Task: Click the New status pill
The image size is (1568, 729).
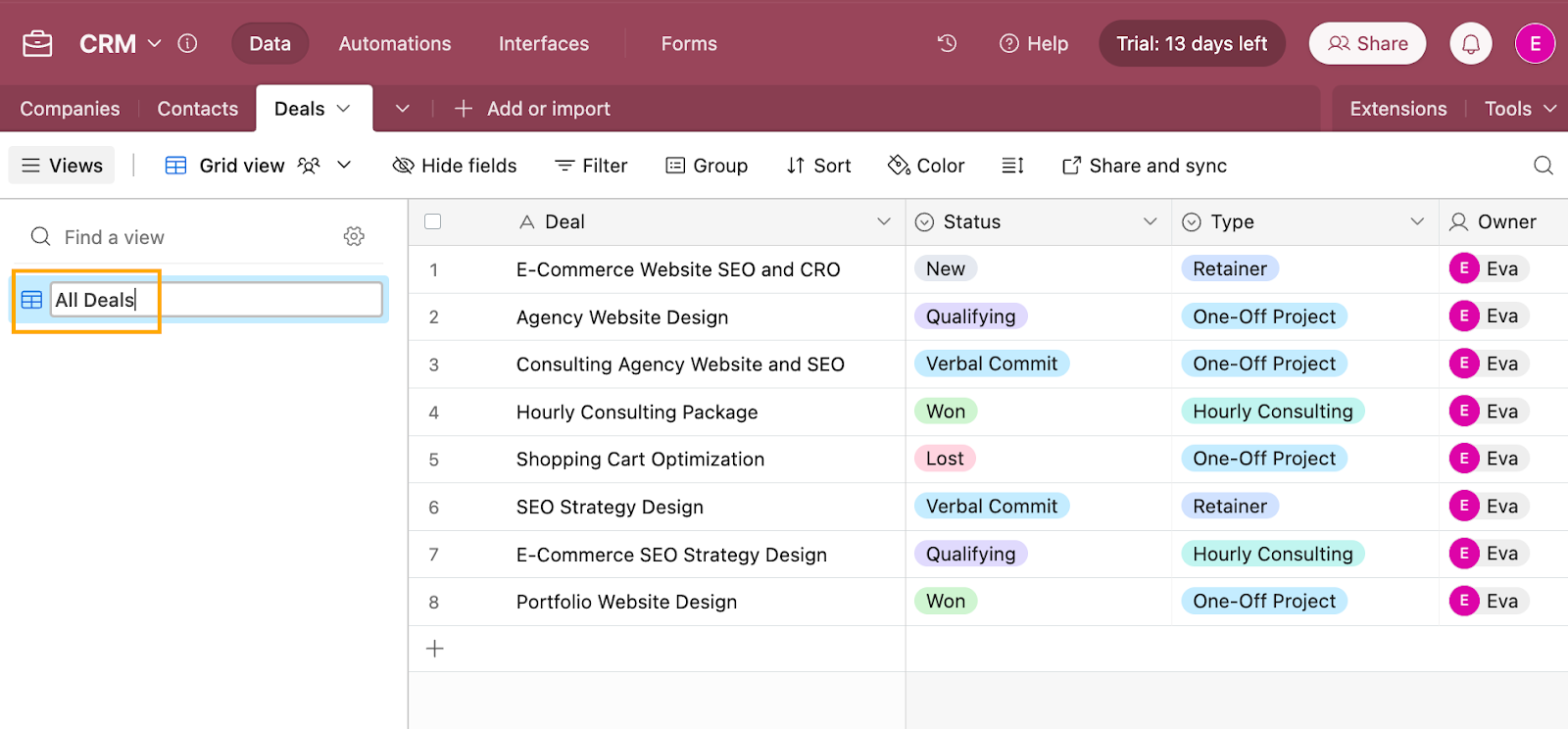Action: coord(946,268)
